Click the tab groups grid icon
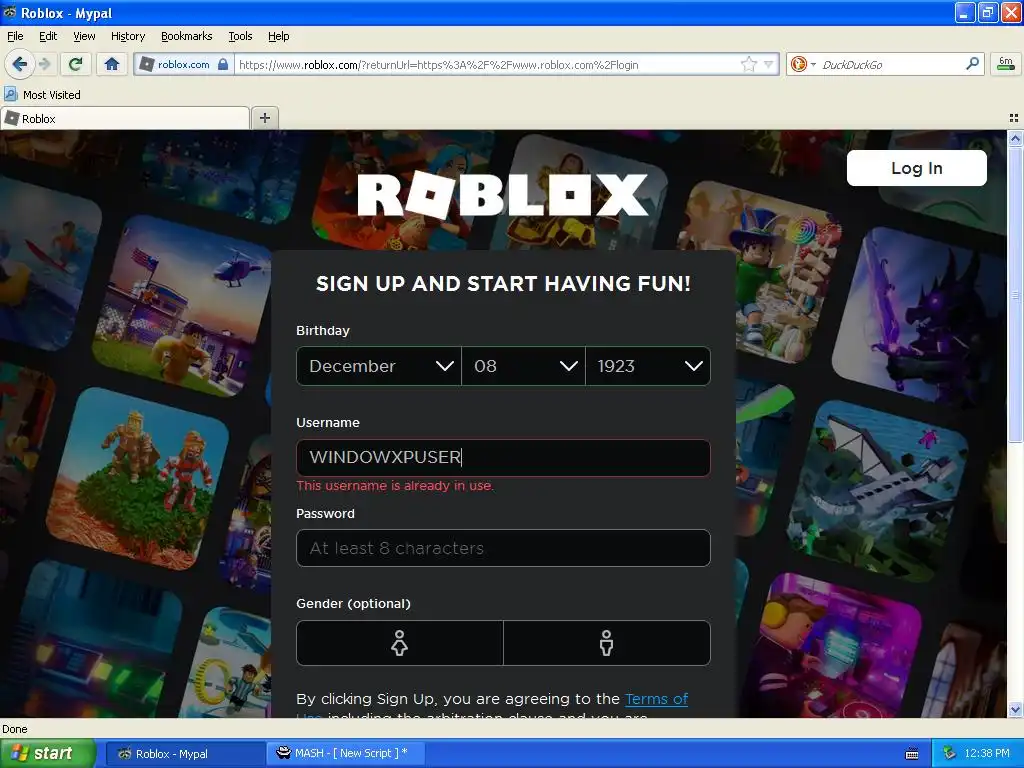The image size is (1024, 768). [1014, 118]
